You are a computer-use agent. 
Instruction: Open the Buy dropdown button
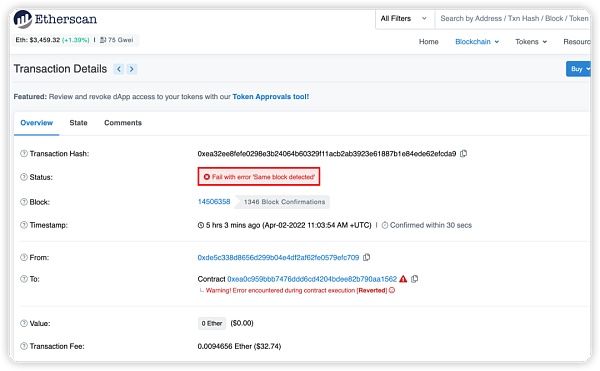point(578,69)
